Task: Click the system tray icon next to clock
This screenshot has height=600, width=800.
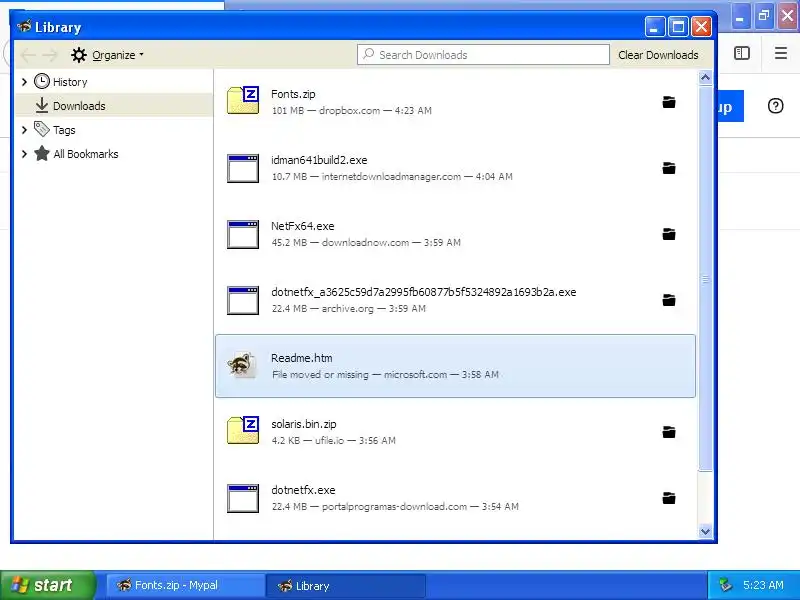Action: coord(725,585)
